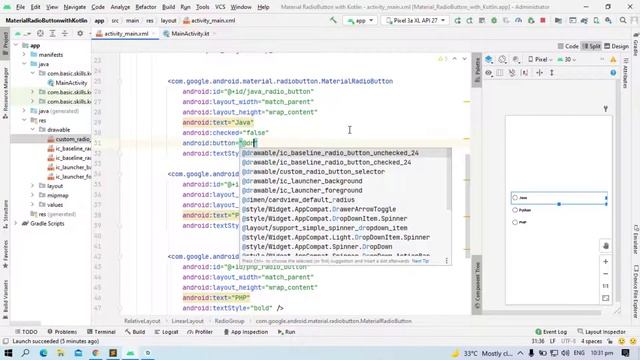The image size is (640, 360).
Task: Click Expand All icon in Project panel
Action: (52, 33)
